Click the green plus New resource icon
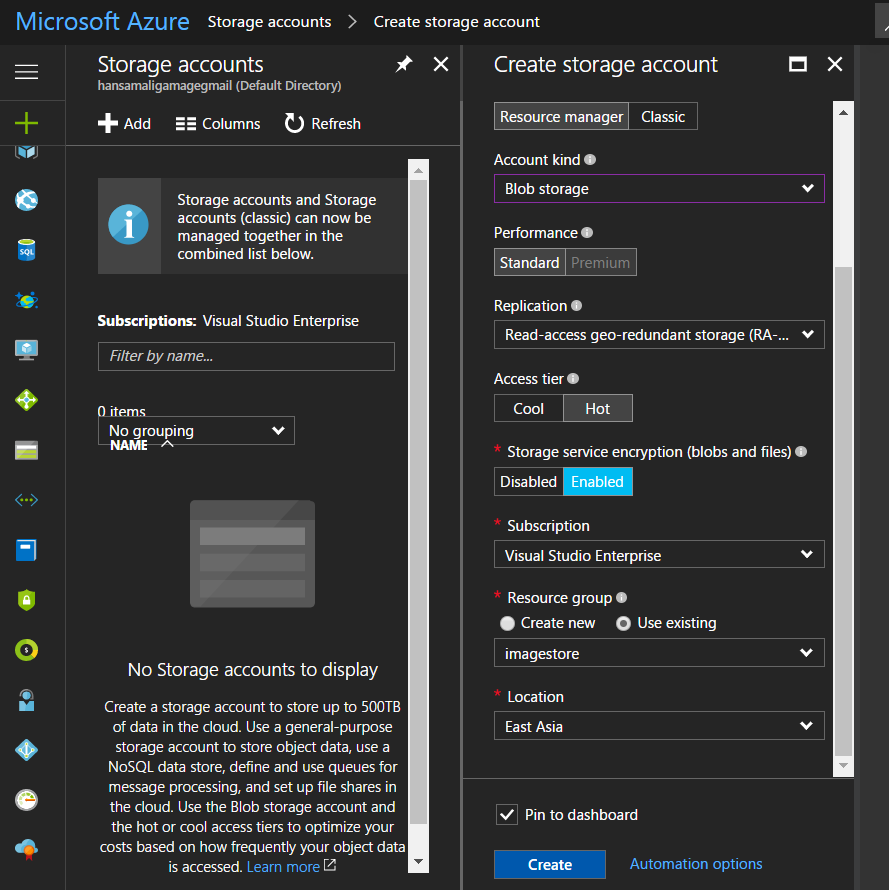The image size is (889, 890). click(x=27, y=123)
